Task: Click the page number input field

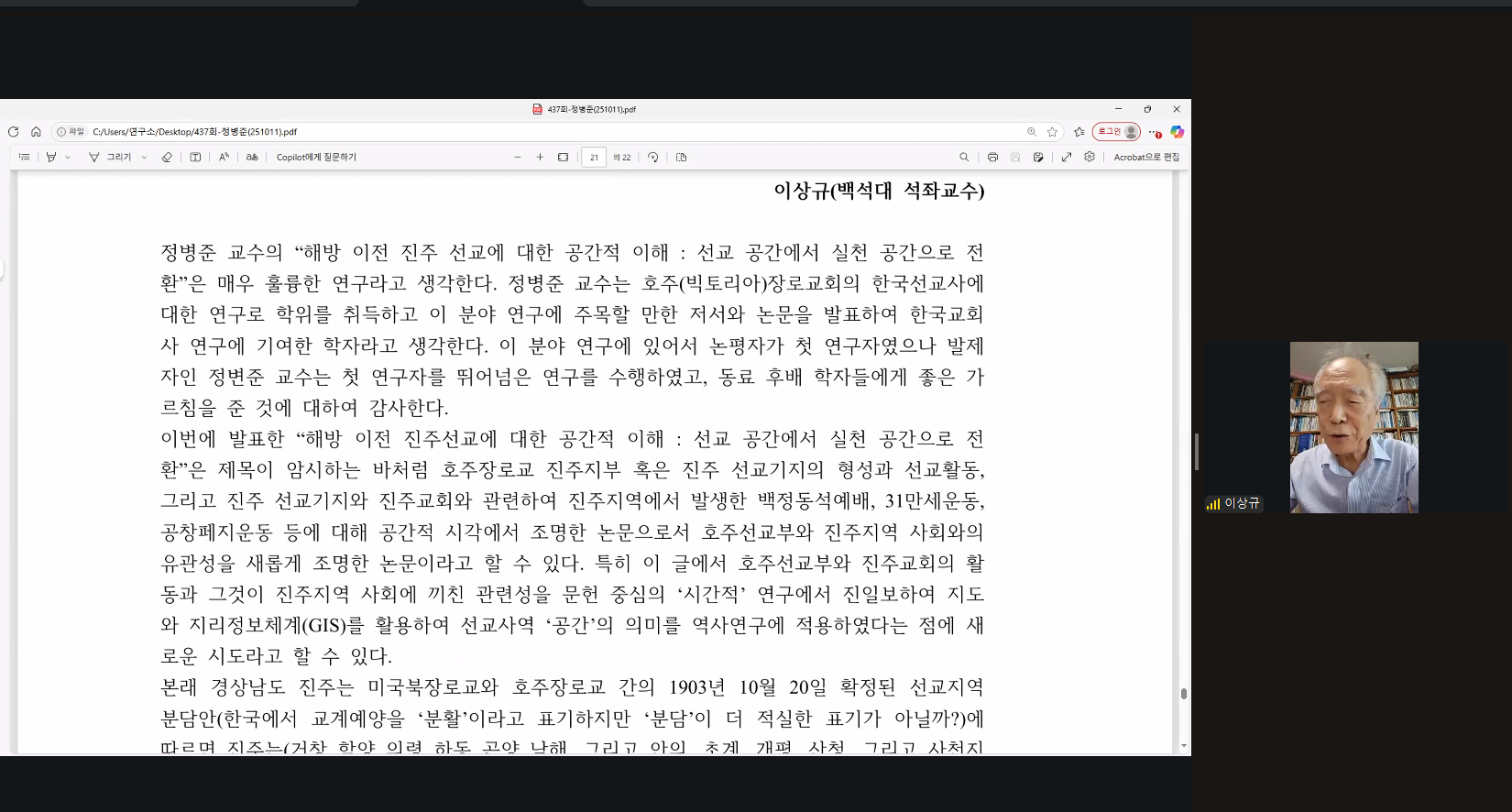Action: [x=594, y=158]
